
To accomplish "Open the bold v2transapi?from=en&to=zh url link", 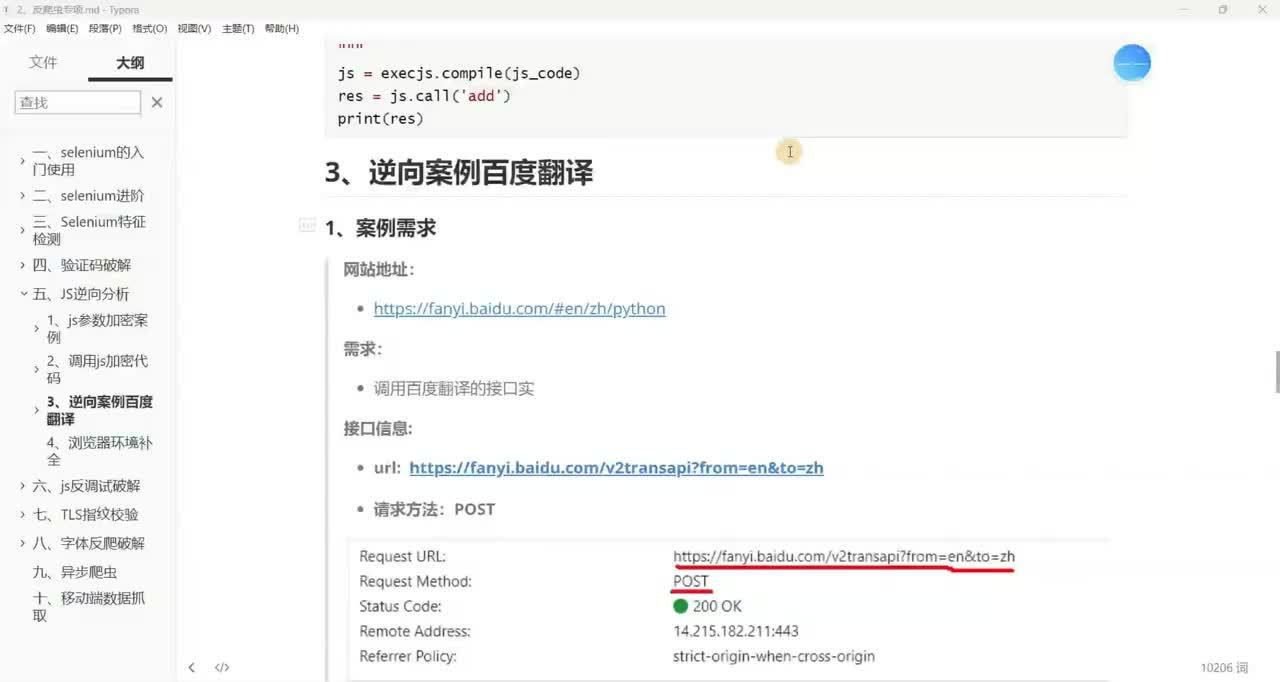I will 616,467.
